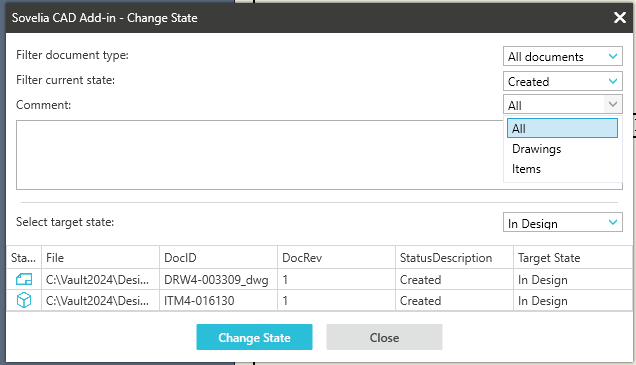Collapse the open All combo box arrow

[x=613, y=105]
